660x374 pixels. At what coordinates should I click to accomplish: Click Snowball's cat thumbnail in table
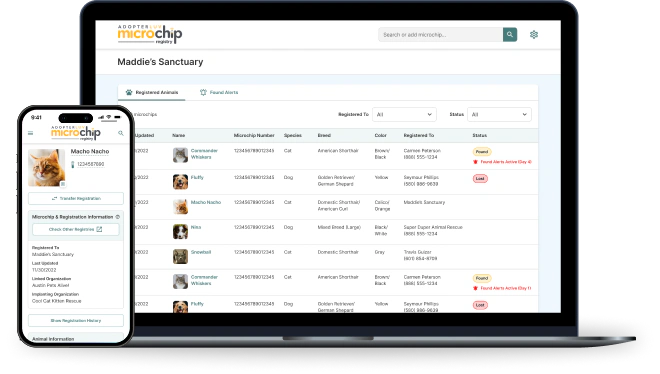(180, 256)
